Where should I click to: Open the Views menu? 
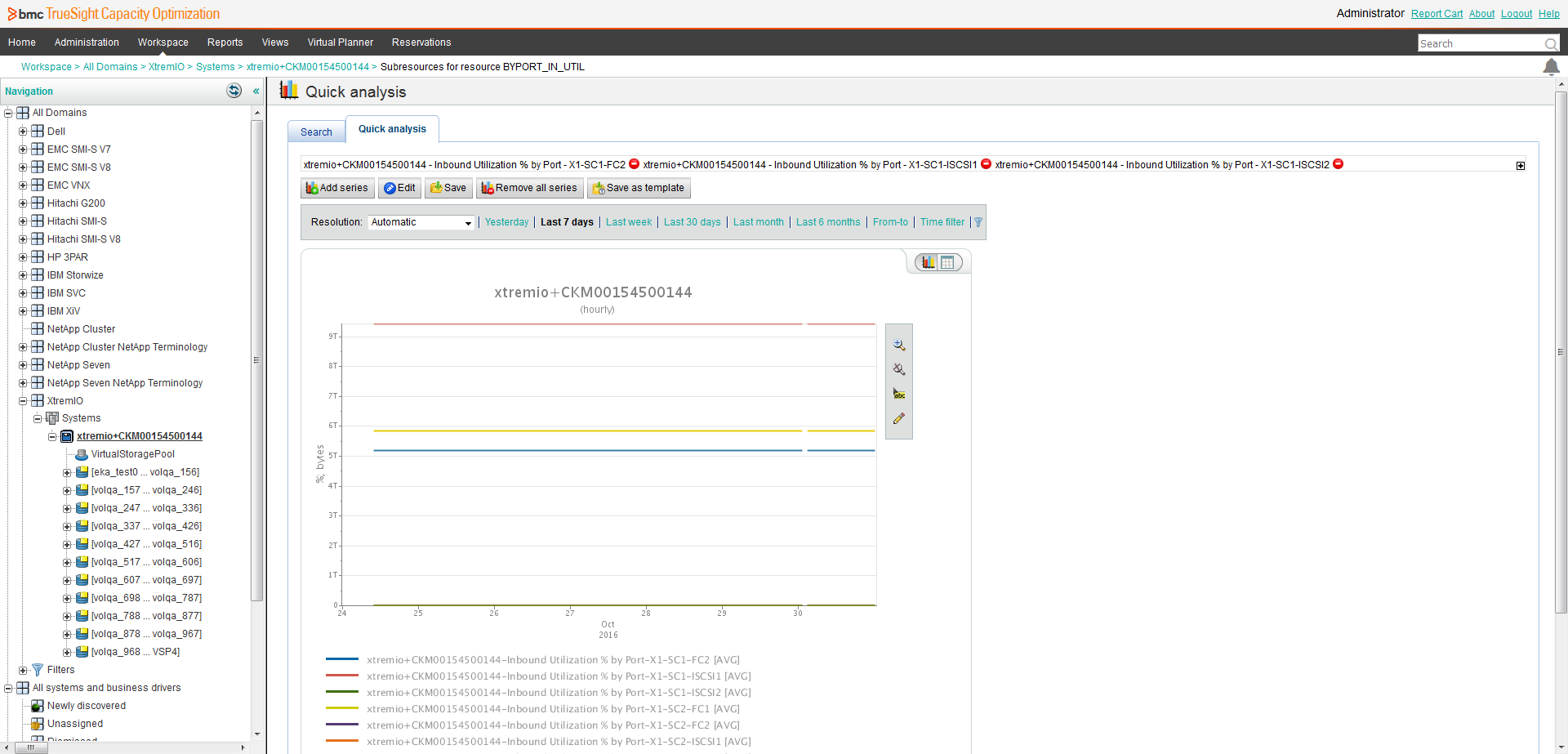[x=275, y=42]
